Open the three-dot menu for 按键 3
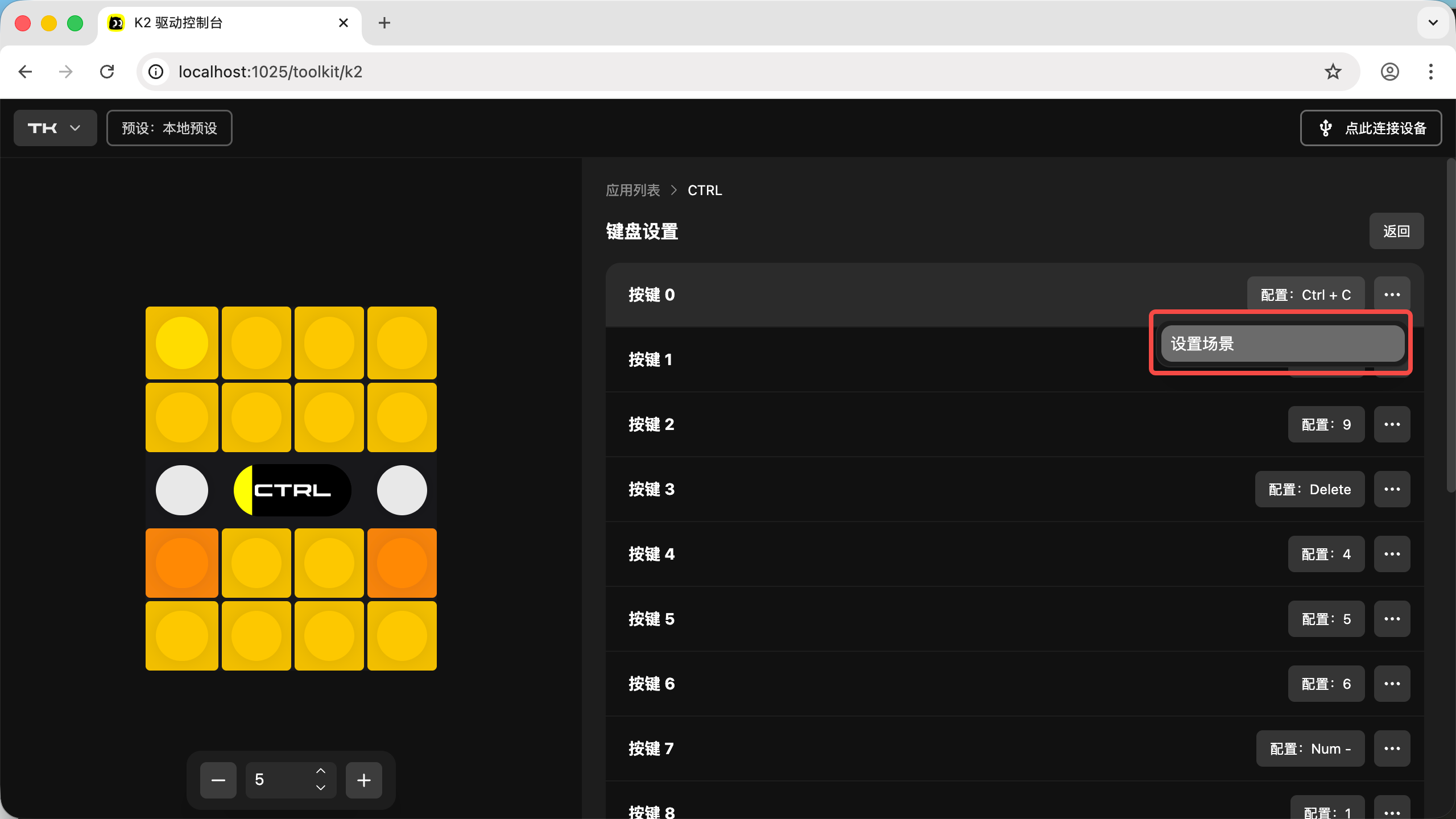 1392,489
